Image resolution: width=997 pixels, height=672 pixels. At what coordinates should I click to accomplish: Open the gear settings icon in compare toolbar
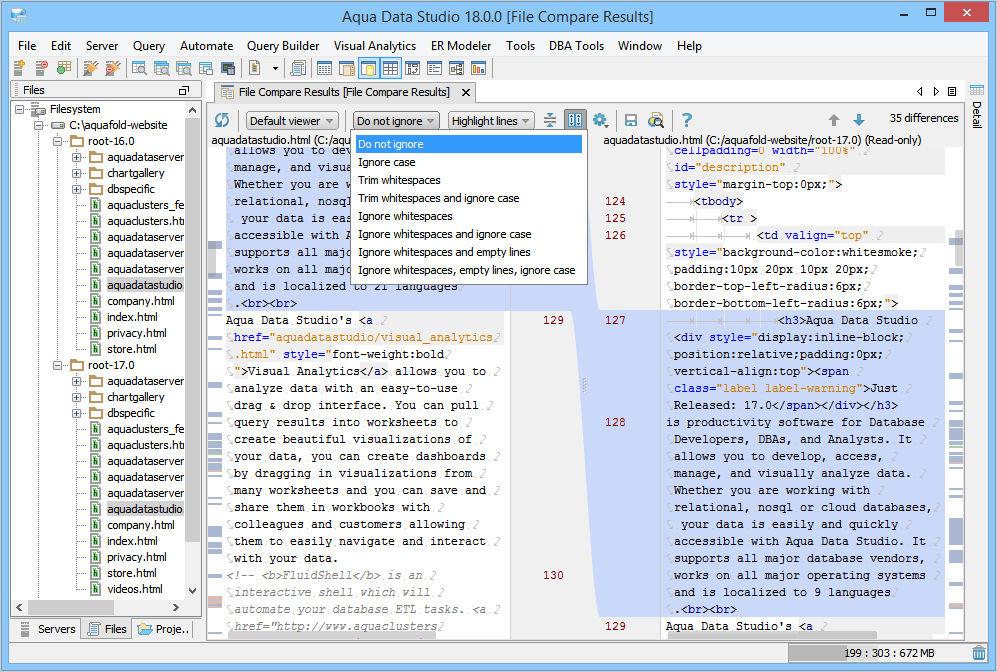click(x=600, y=120)
